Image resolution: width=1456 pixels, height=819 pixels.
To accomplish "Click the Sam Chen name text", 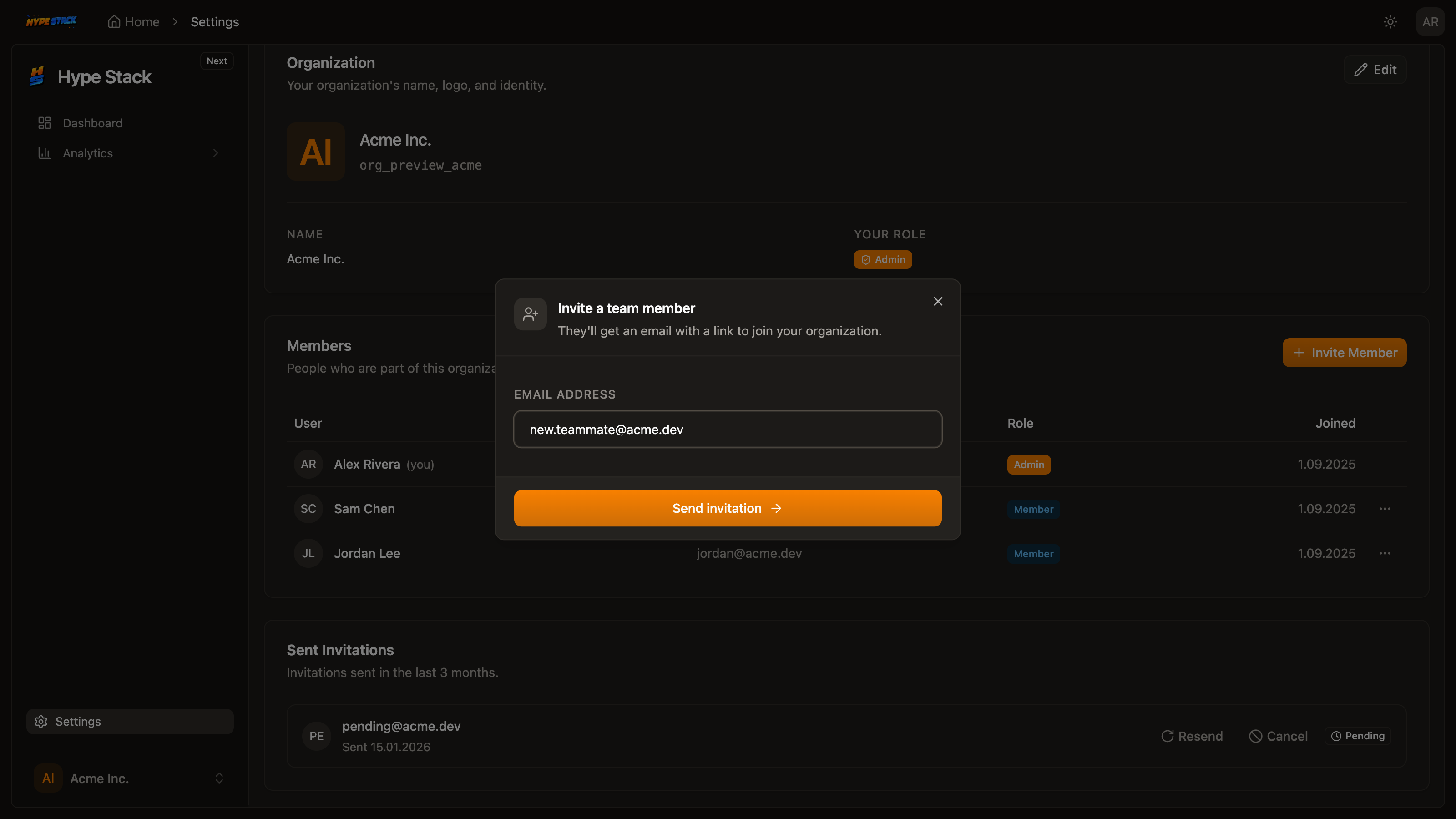I will (x=364, y=508).
